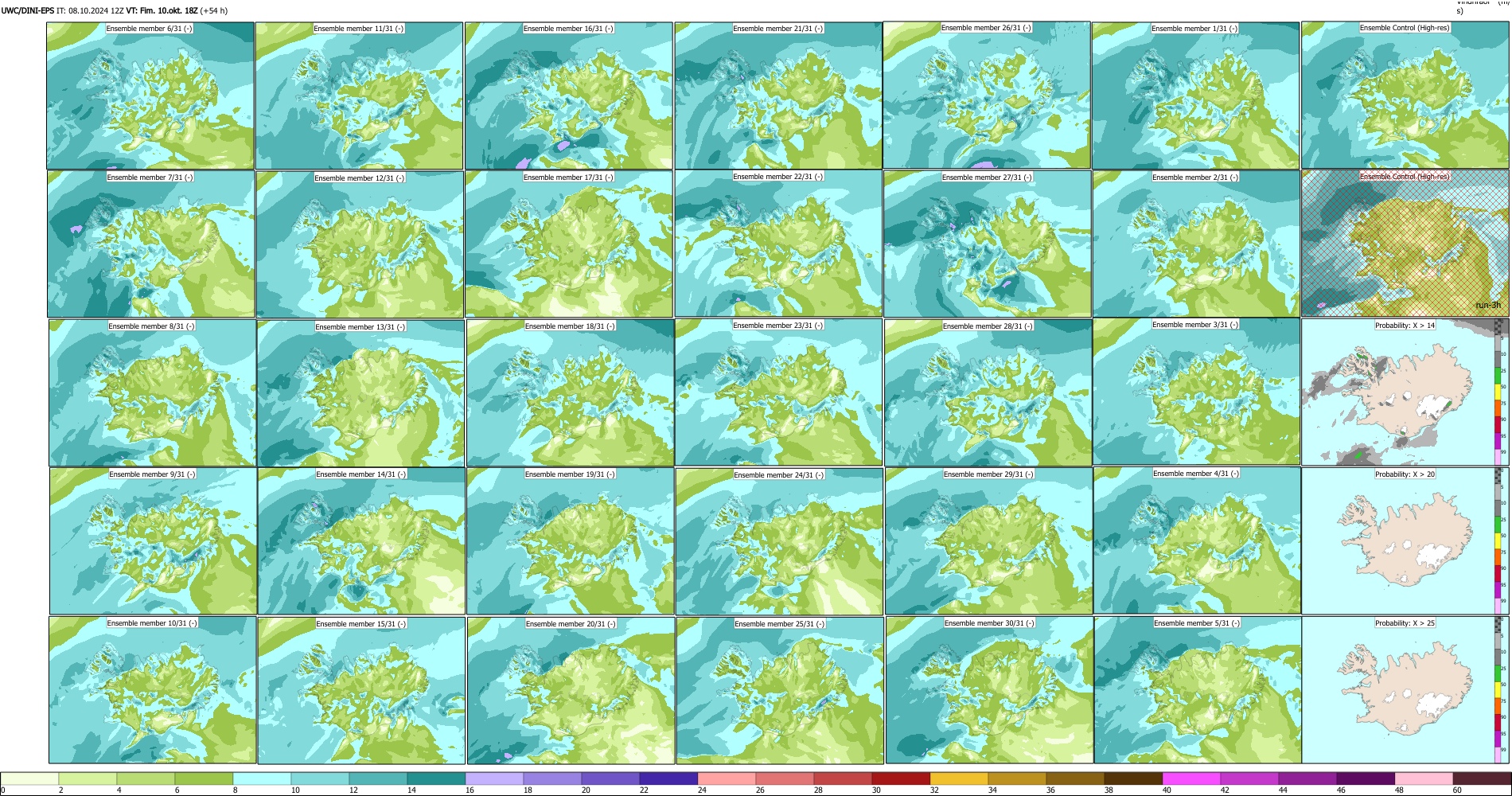The width and height of the screenshot is (1512, 796).
Task: Pick the olive green 6–8 legend swatch
Action: click(204, 778)
